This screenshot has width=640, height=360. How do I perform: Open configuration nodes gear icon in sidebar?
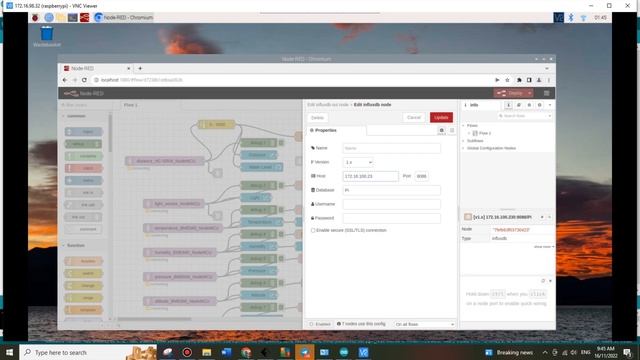(x=540, y=105)
